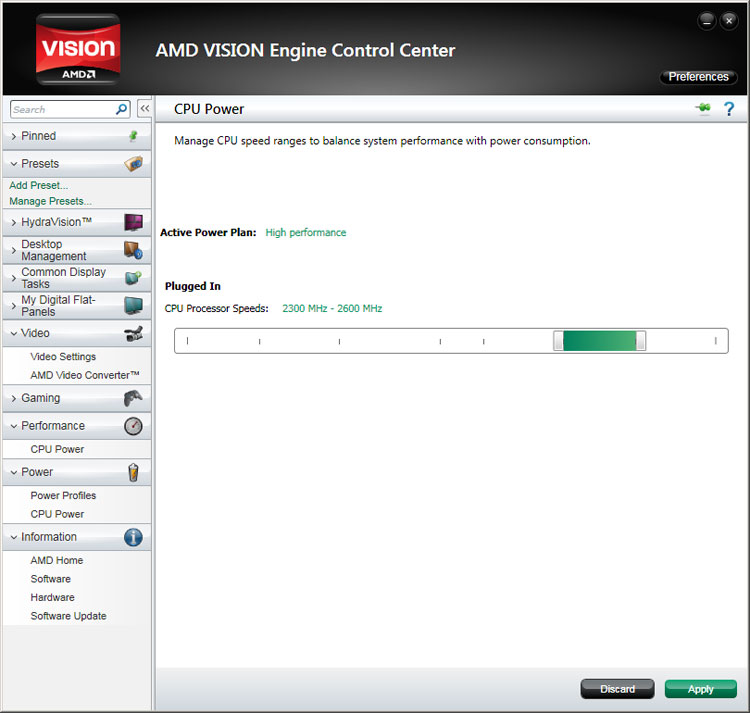
Task: Open help with the question mark icon
Action: (729, 109)
